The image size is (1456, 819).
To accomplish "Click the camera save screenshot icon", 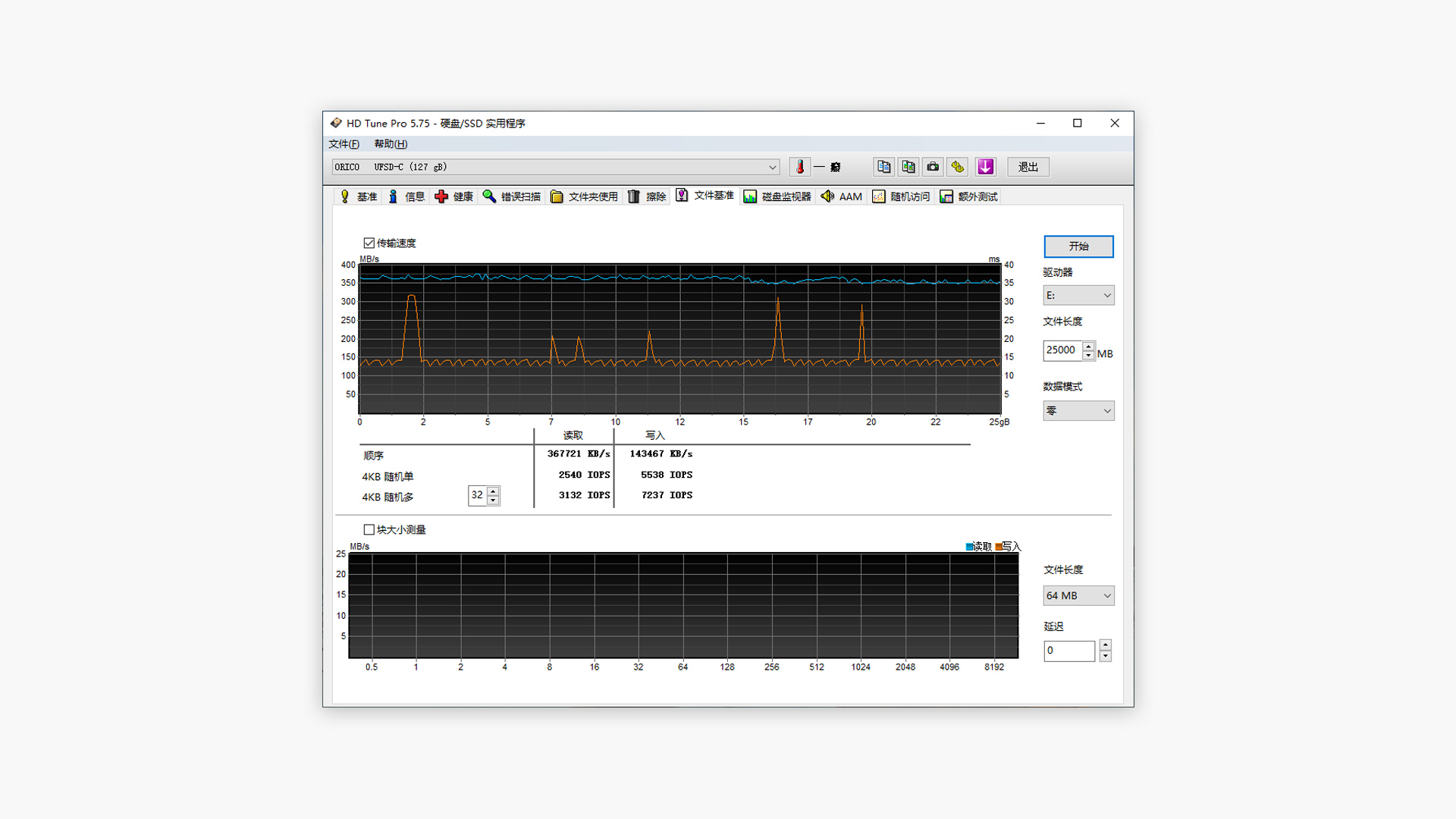I will coord(933,167).
